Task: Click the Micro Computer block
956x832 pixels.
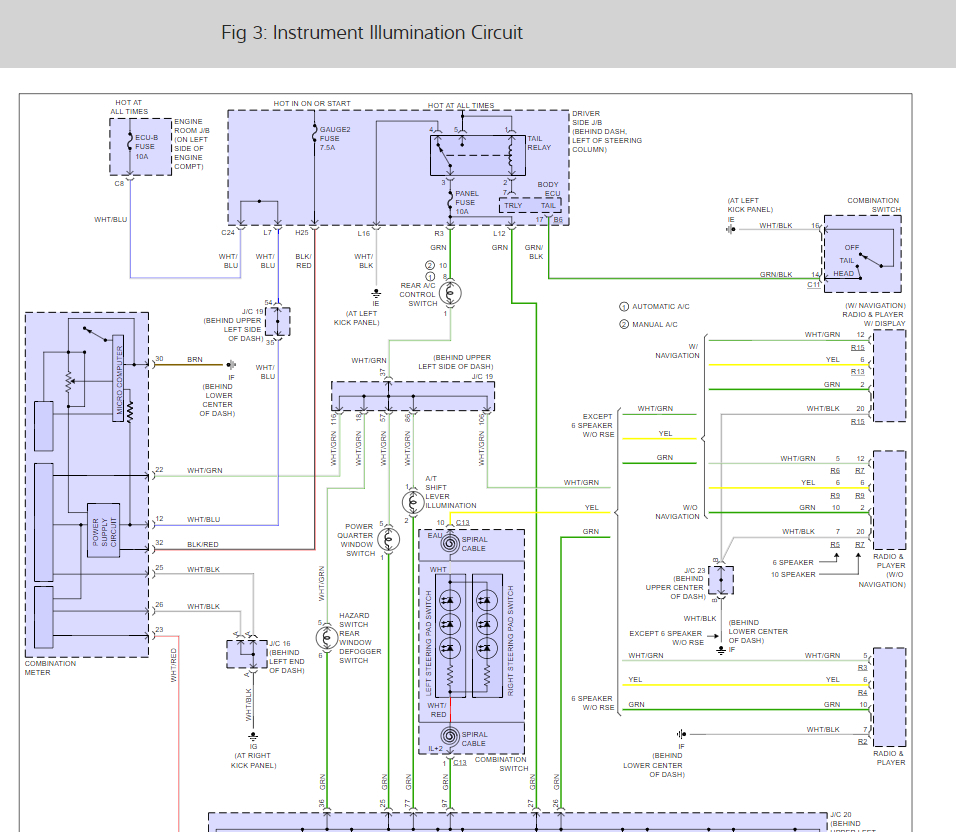Action: coord(118,378)
